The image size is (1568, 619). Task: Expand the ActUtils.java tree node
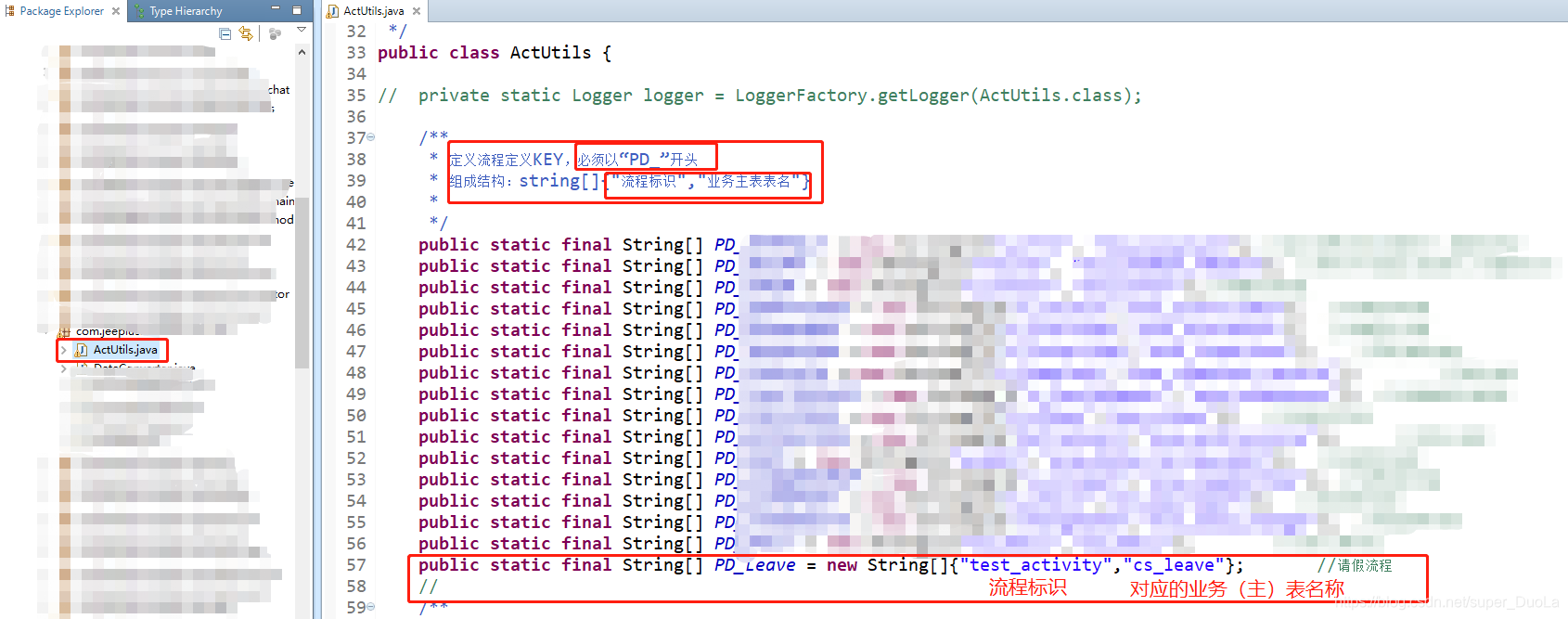[63, 350]
